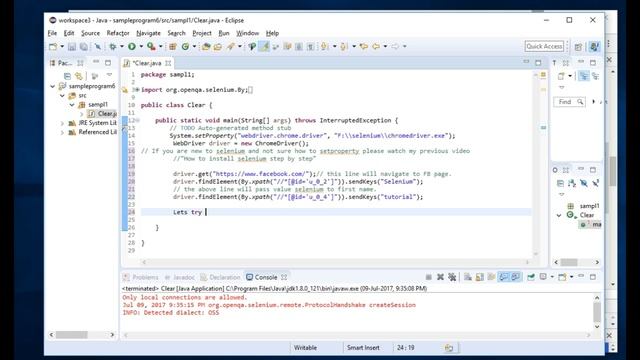The height and width of the screenshot is (360, 640).
Task: Open the Open Console dropdown arrow
Action: 571,277
